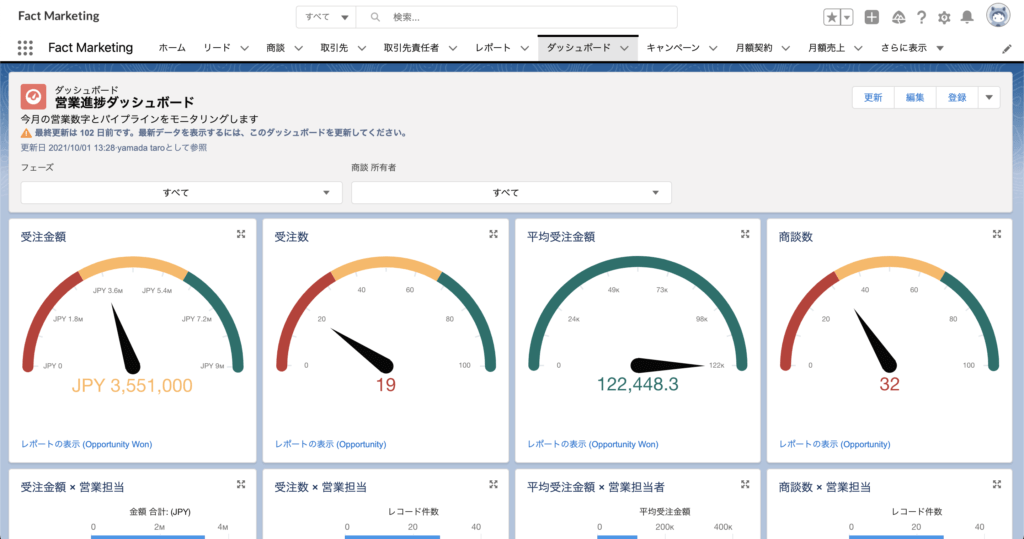Open the setup gear icon

pos(944,18)
